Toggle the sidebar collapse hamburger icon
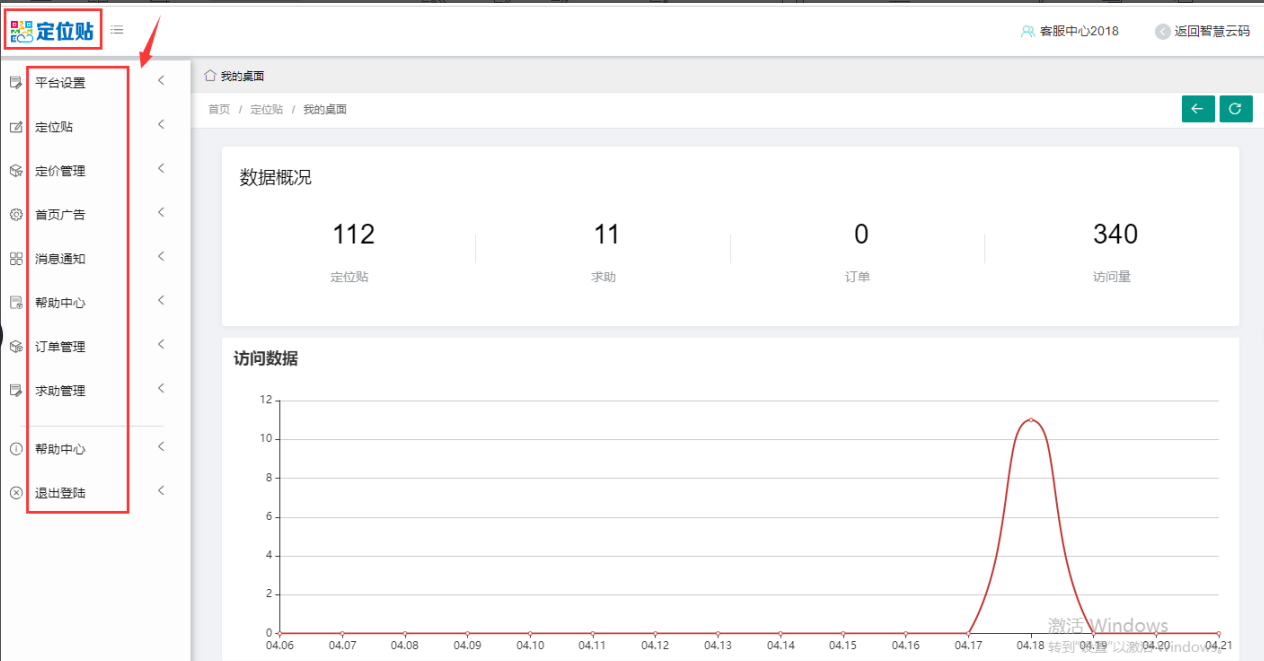 [x=117, y=30]
